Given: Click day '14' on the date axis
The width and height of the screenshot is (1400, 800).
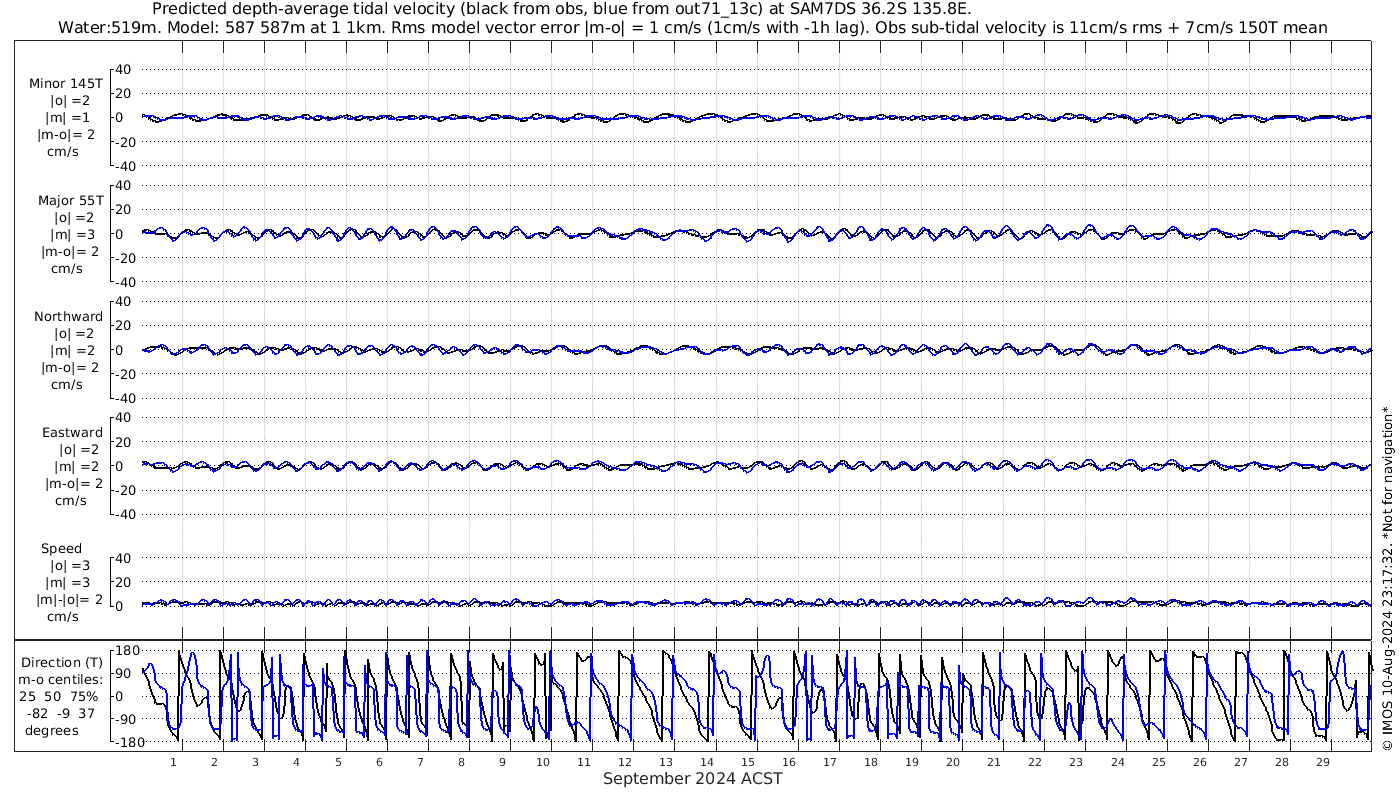Looking at the screenshot, I should [707, 762].
